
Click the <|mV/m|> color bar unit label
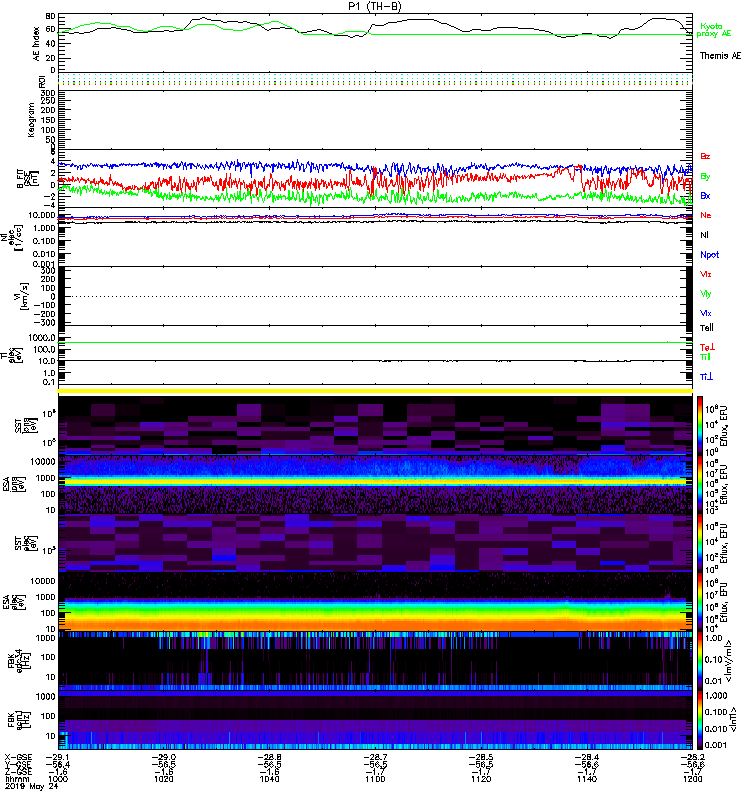click(730, 661)
